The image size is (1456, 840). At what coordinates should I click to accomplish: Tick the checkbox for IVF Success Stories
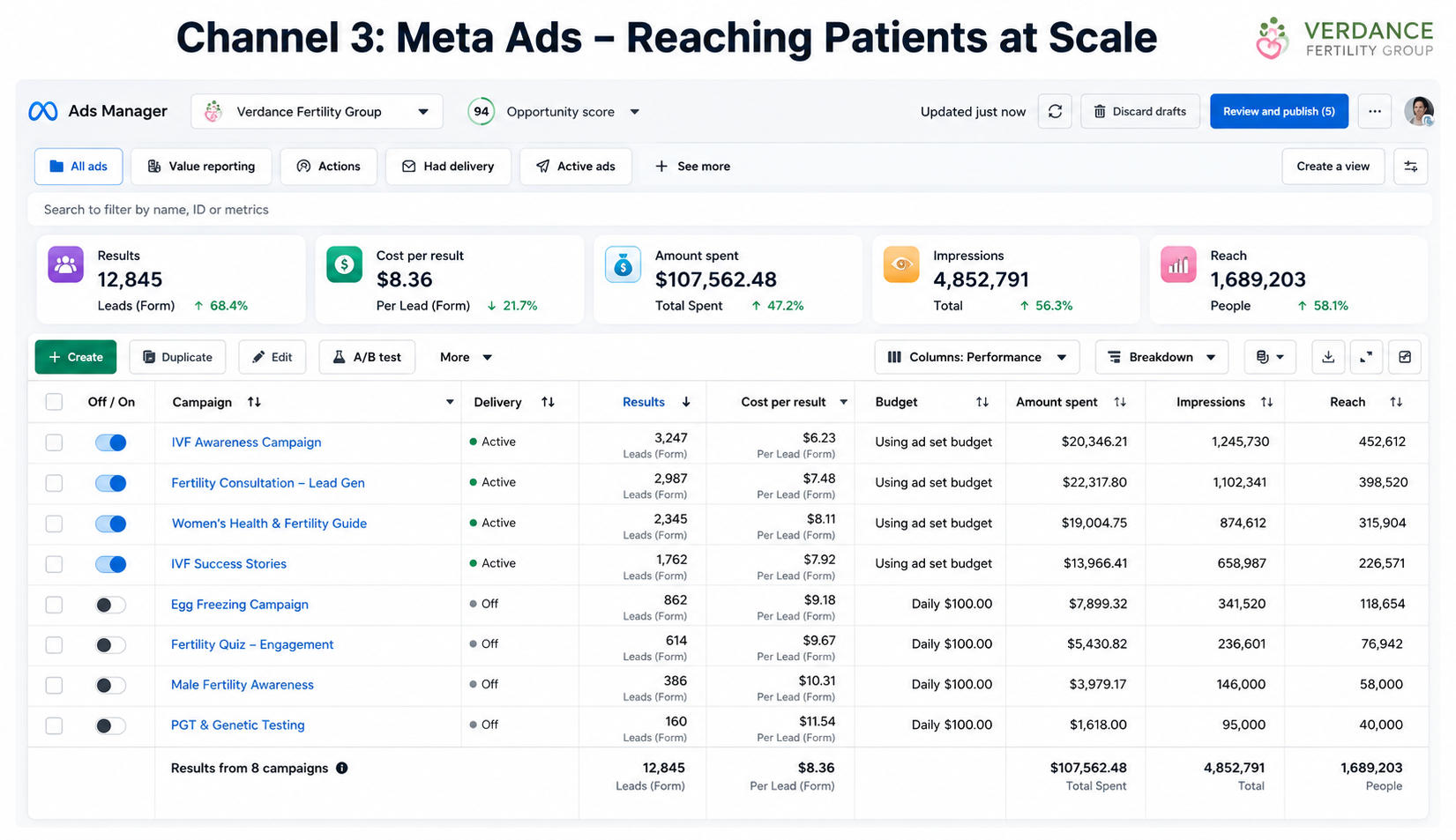(x=54, y=564)
